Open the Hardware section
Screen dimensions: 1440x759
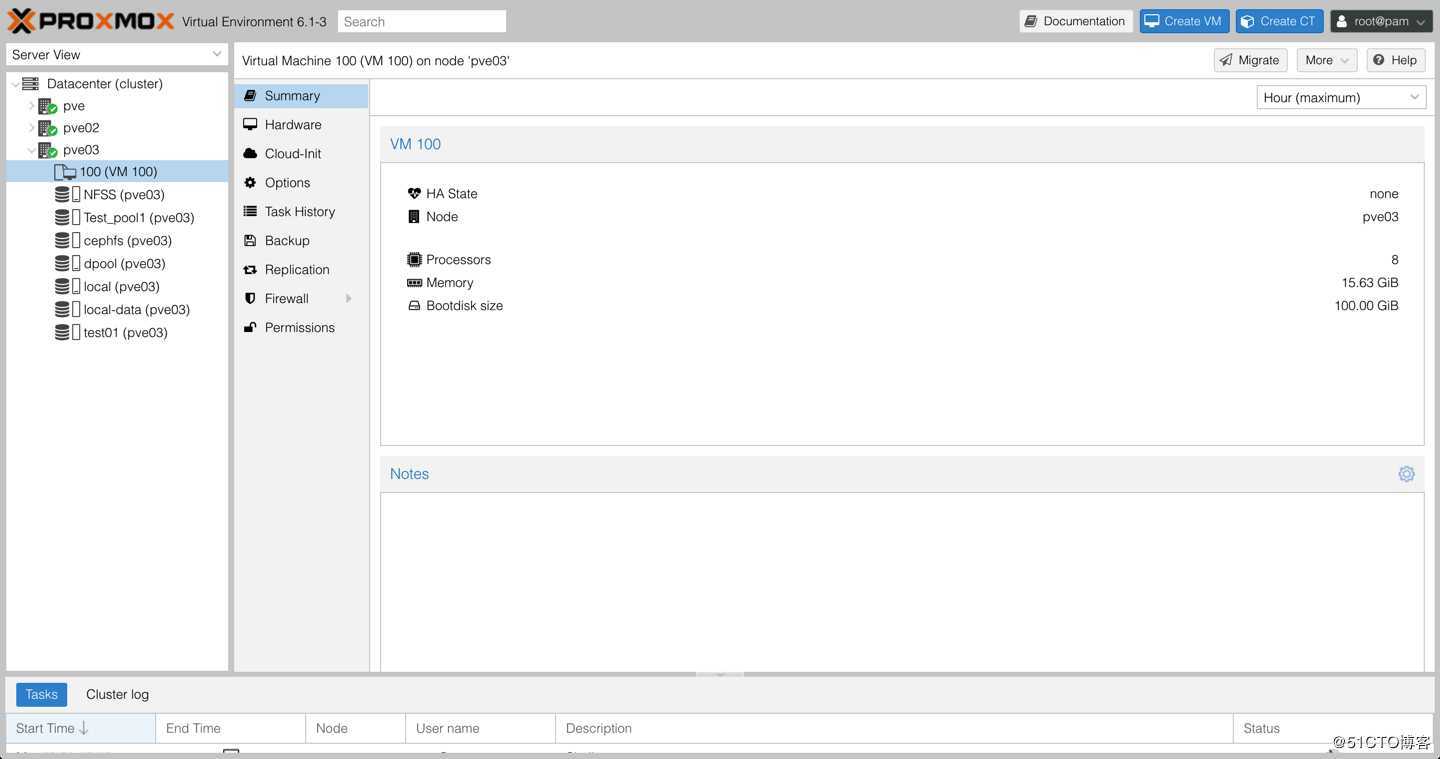(x=301, y=125)
